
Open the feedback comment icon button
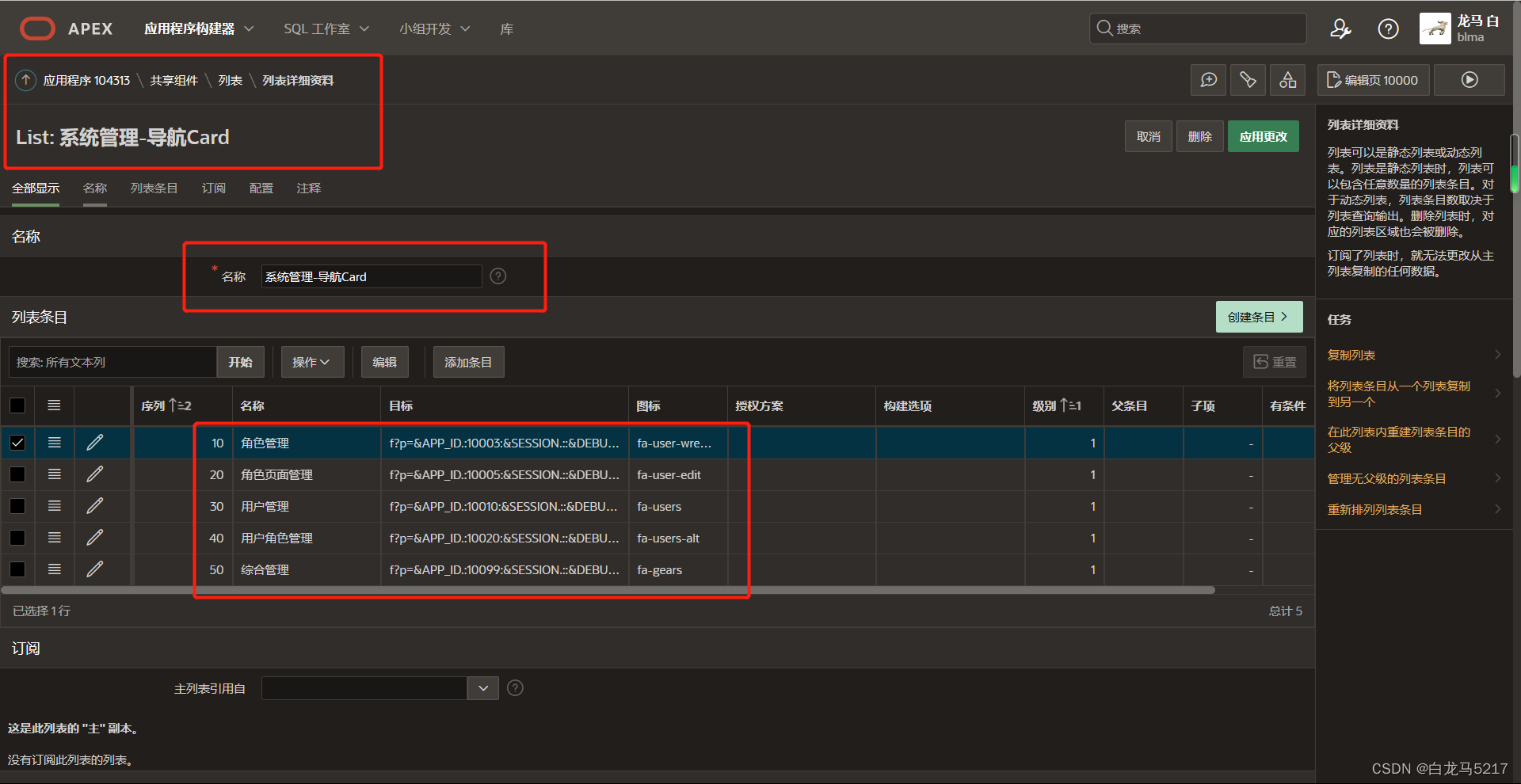[1209, 80]
